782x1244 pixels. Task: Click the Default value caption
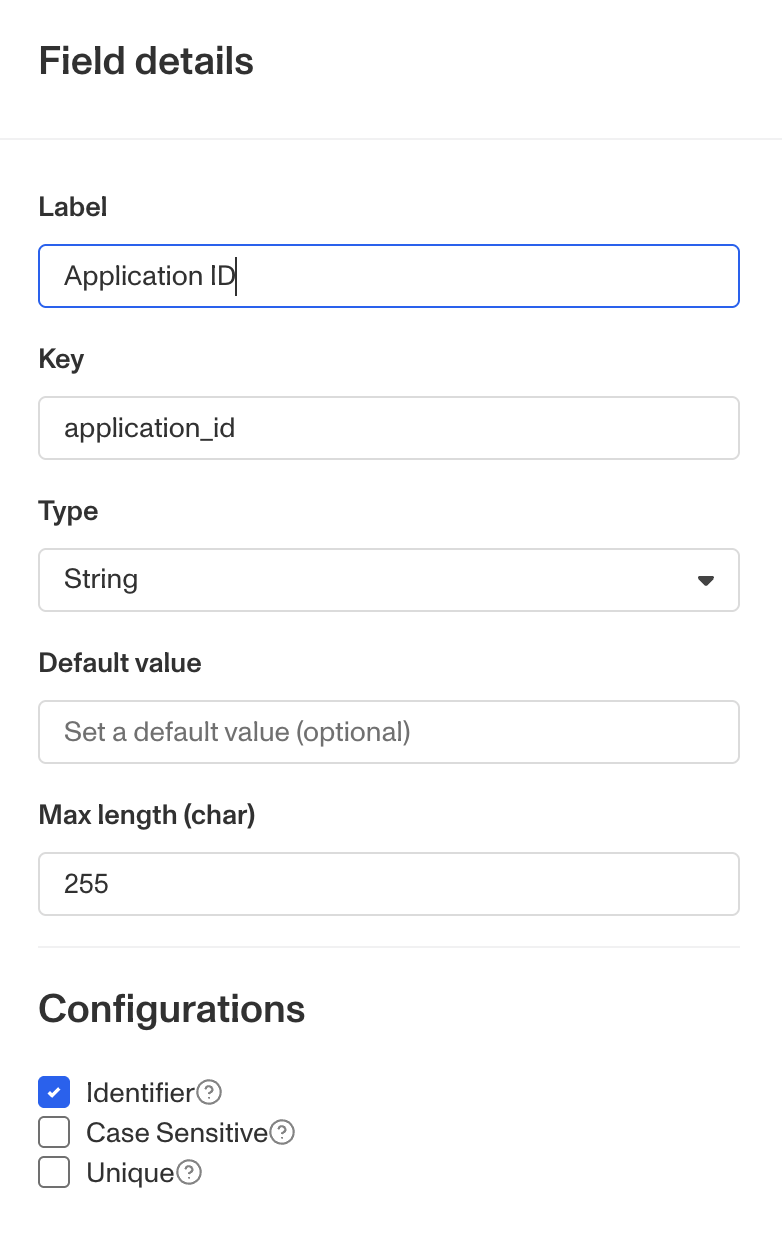[120, 663]
